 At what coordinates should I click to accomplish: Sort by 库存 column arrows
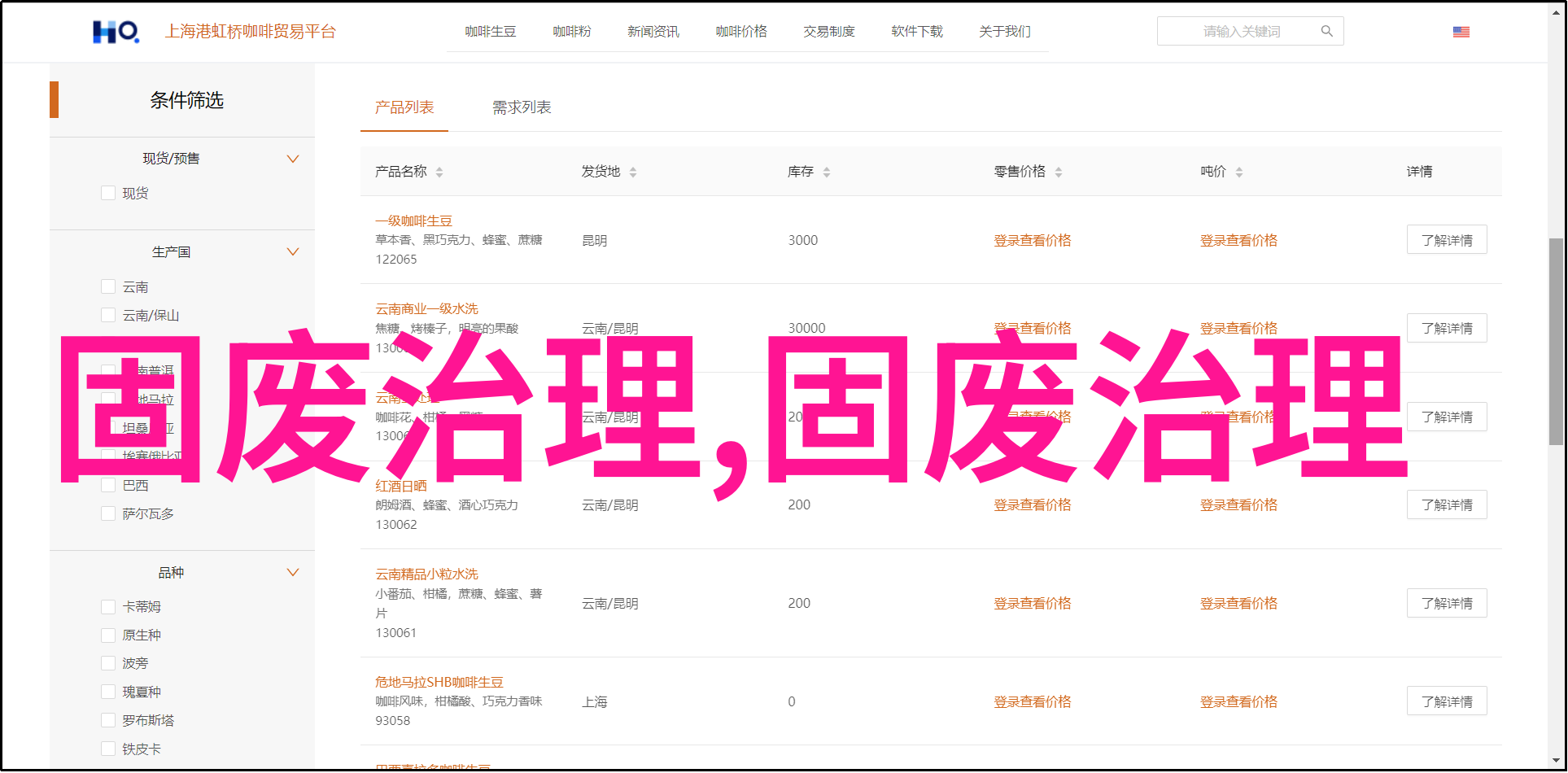pyautogui.click(x=827, y=172)
